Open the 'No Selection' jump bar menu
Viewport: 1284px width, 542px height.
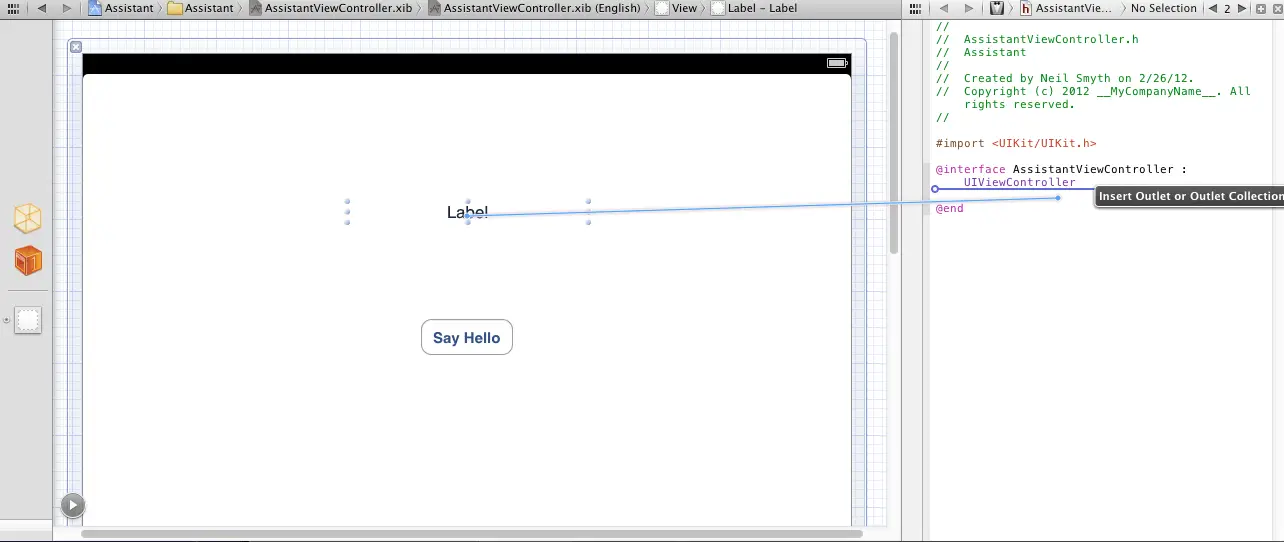pos(1163,8)
